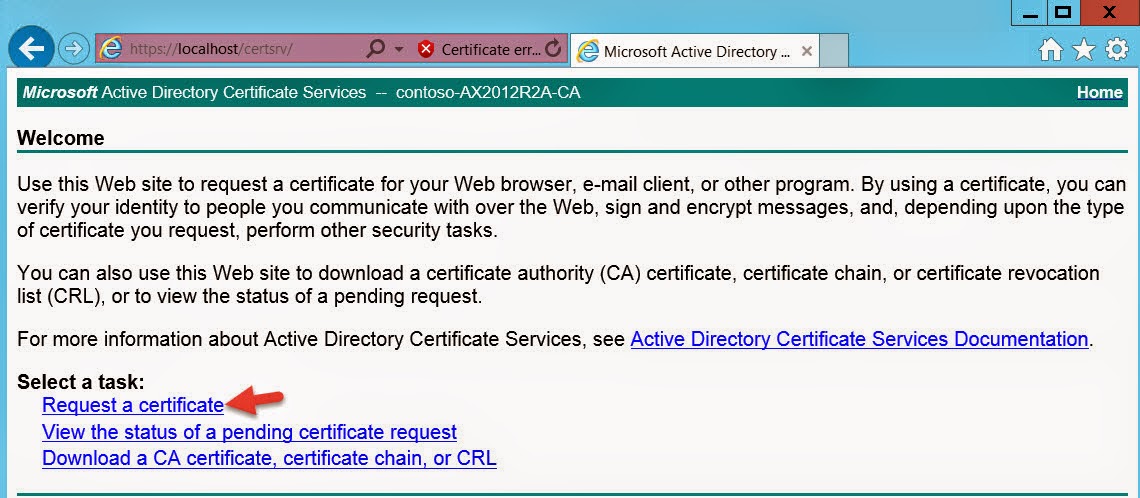Image resolution: width=1140 pixels, height=498 pixels.
Task: Maximize the browser window
Action: point(1064,12)
